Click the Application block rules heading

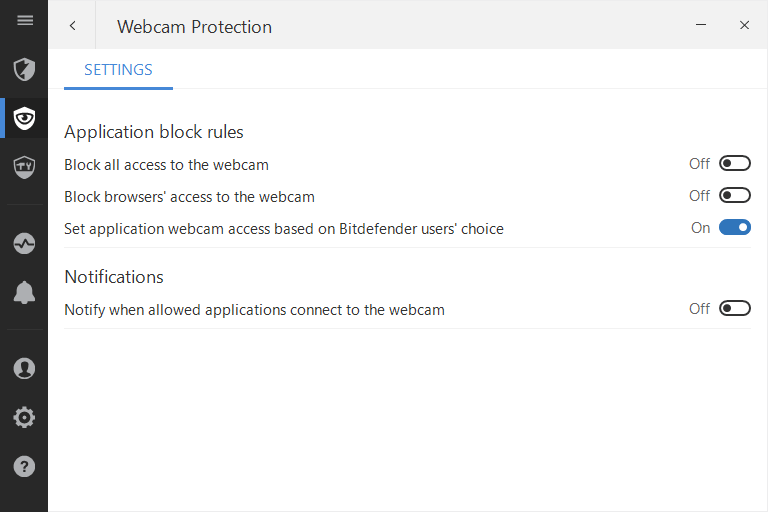coord(154,132)
